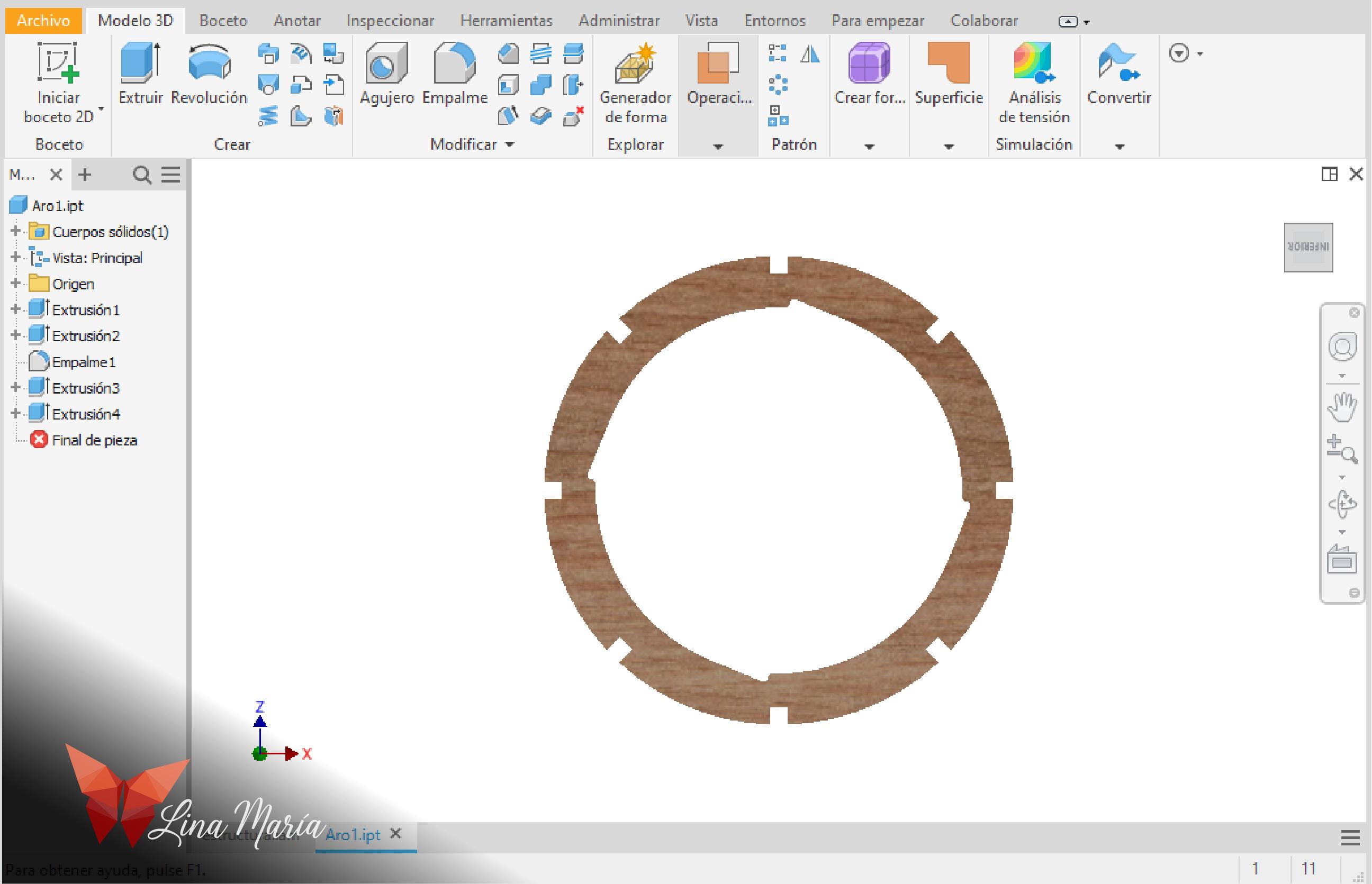Select the Loft (Solevación) tool icon
1372x884 pixels.
[x=268, y=85]
